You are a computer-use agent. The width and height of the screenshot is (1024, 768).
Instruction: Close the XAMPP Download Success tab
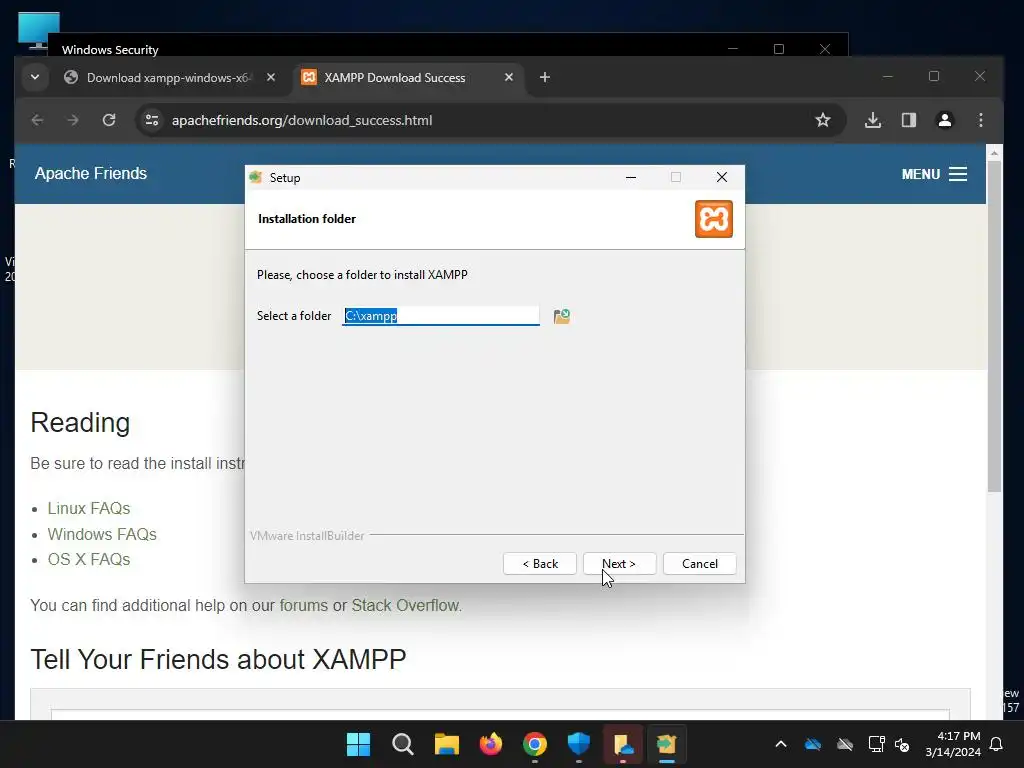(509, 78)
